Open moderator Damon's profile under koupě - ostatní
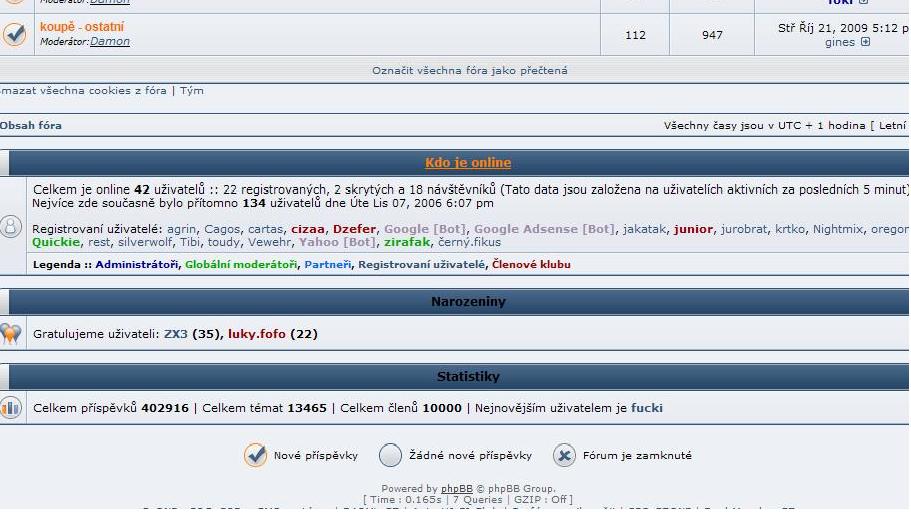This screenshot has height=512, width=911. point(110,42)
